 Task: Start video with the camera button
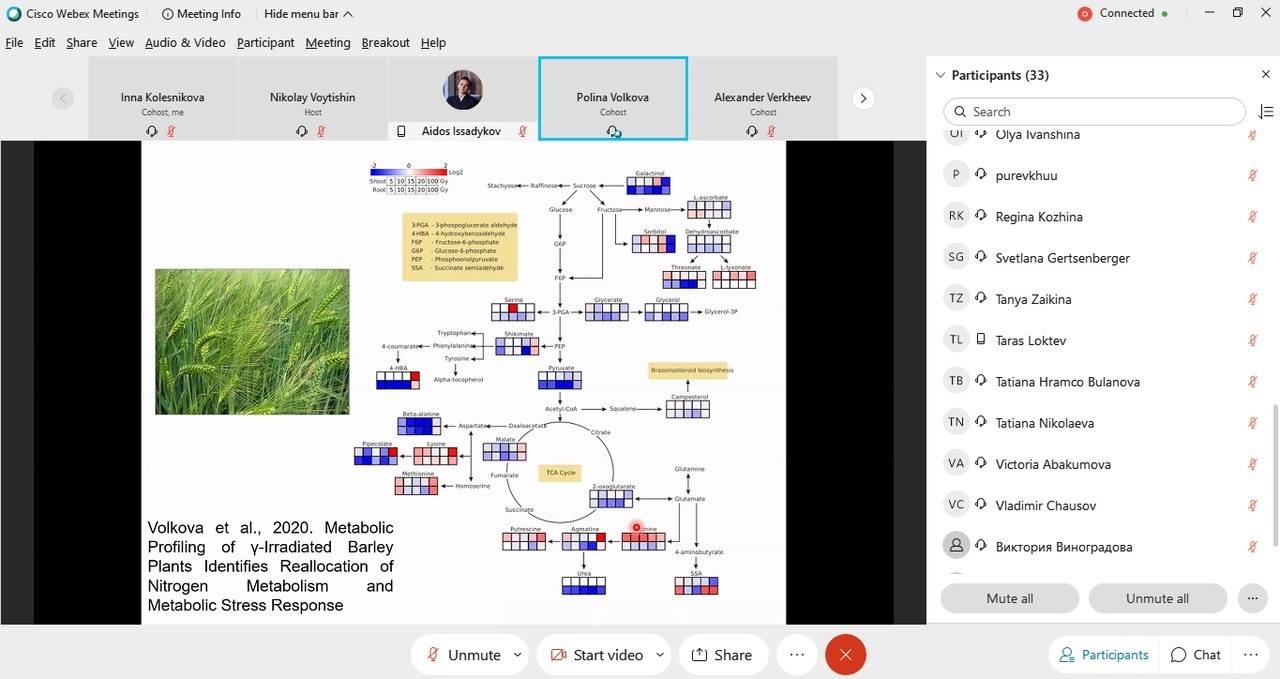click(596, 655)
